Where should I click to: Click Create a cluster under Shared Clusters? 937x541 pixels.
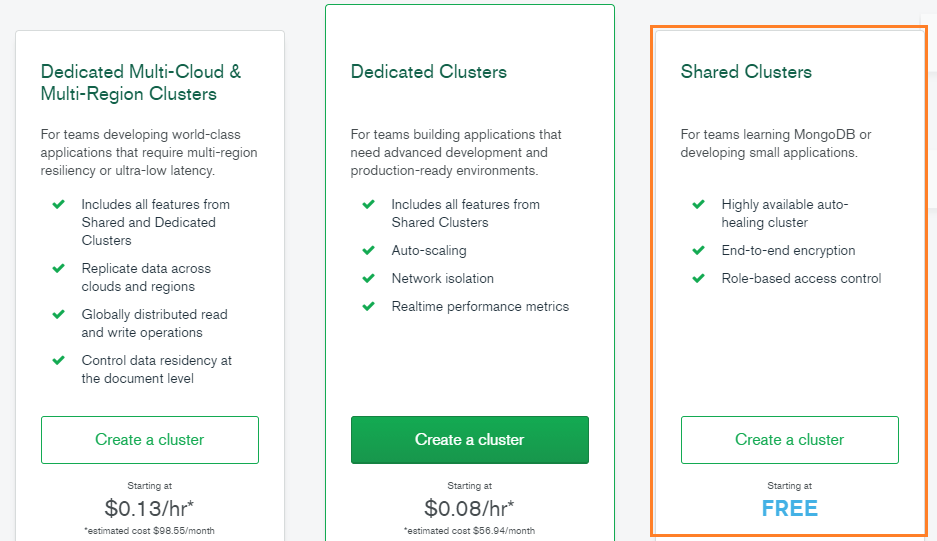coord(789,440)
